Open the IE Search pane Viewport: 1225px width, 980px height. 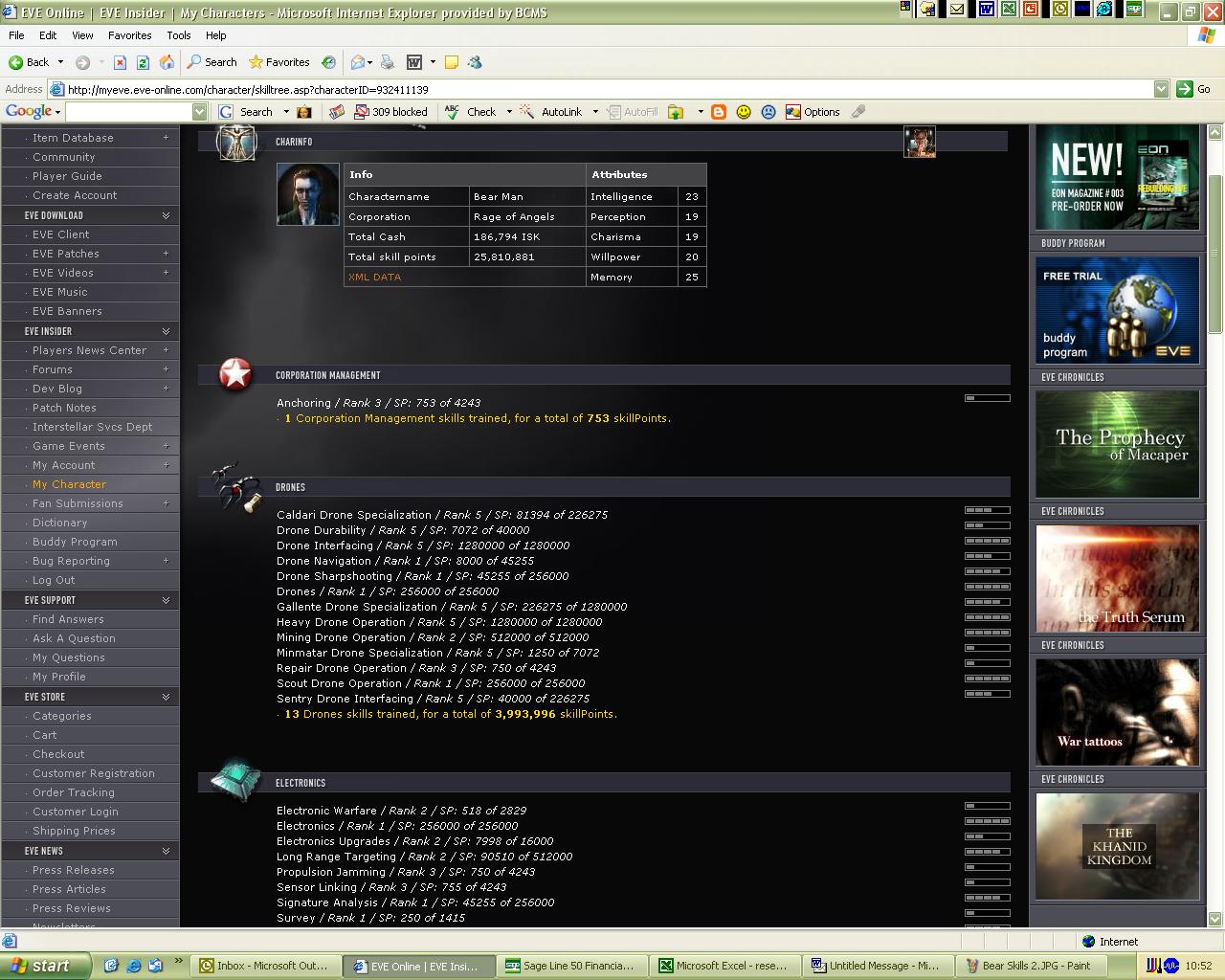click(212, 62)
